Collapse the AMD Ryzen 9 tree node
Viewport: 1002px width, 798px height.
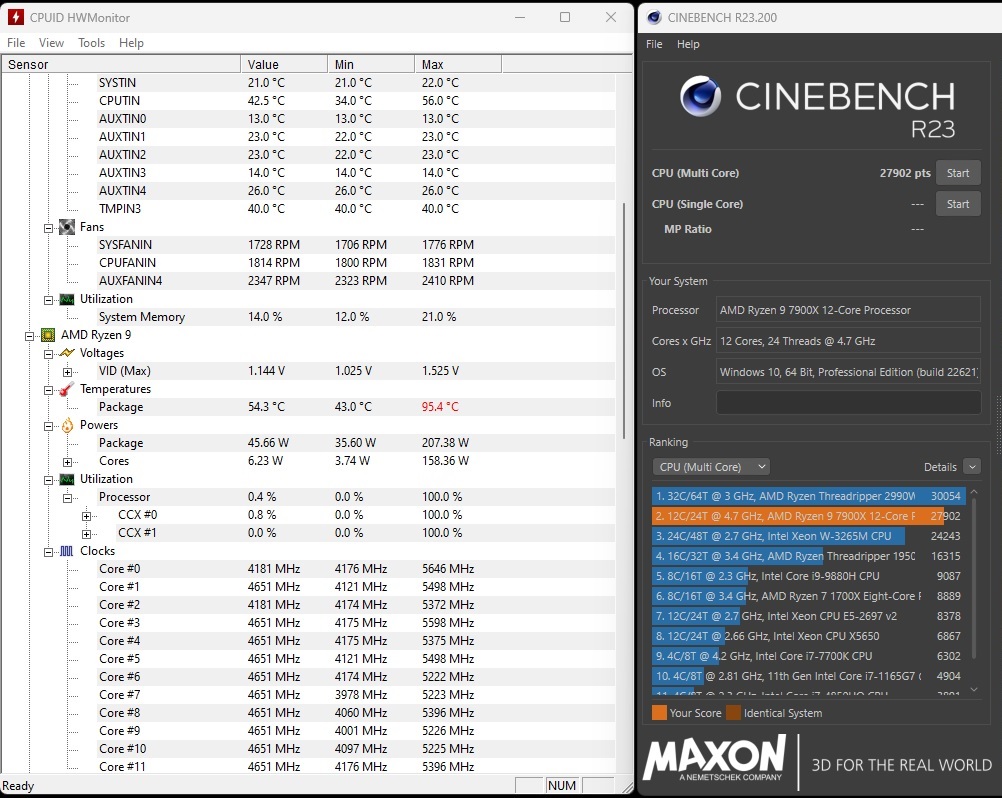(29, 335)
